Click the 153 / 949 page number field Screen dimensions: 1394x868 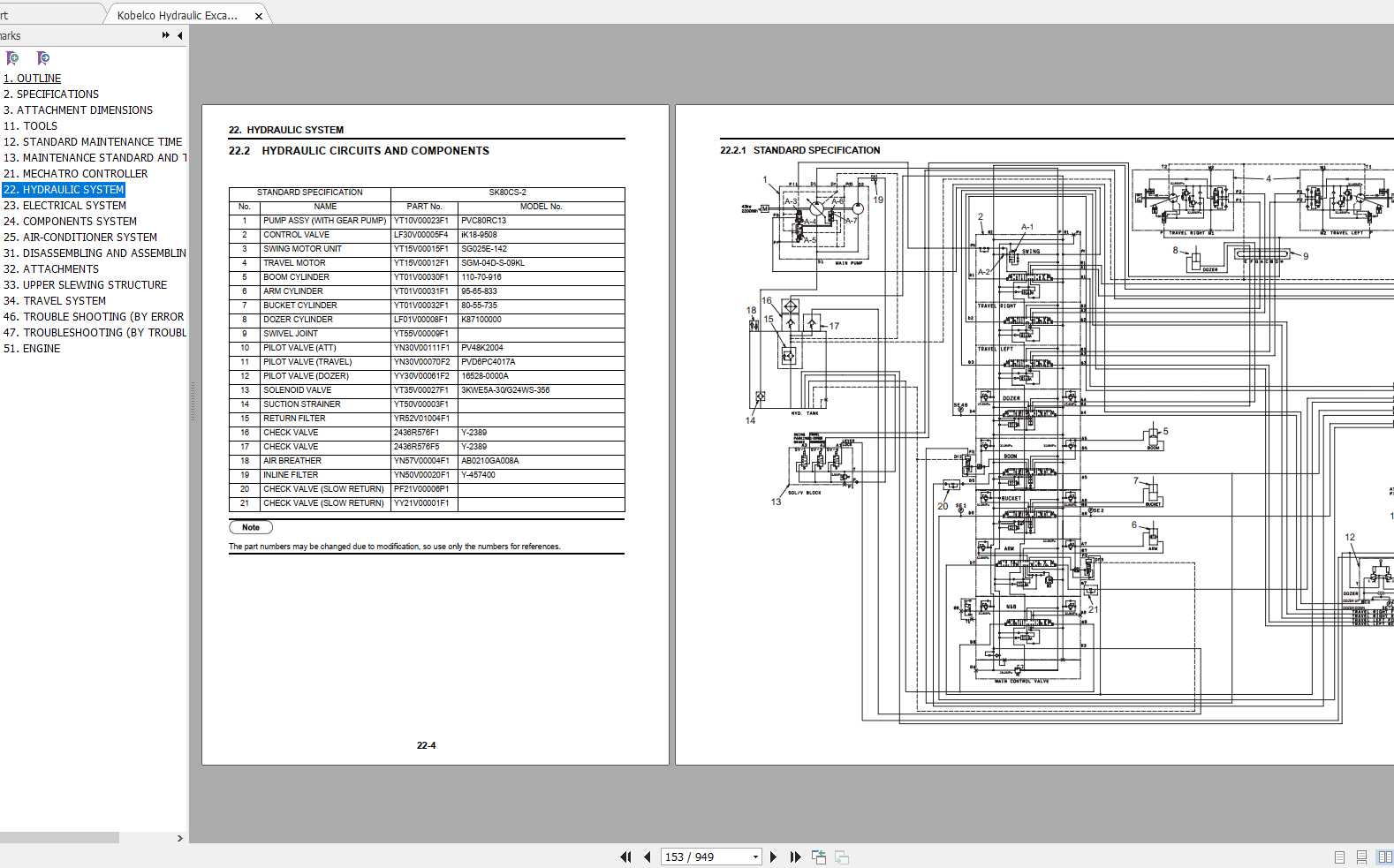tap(705, 857)
